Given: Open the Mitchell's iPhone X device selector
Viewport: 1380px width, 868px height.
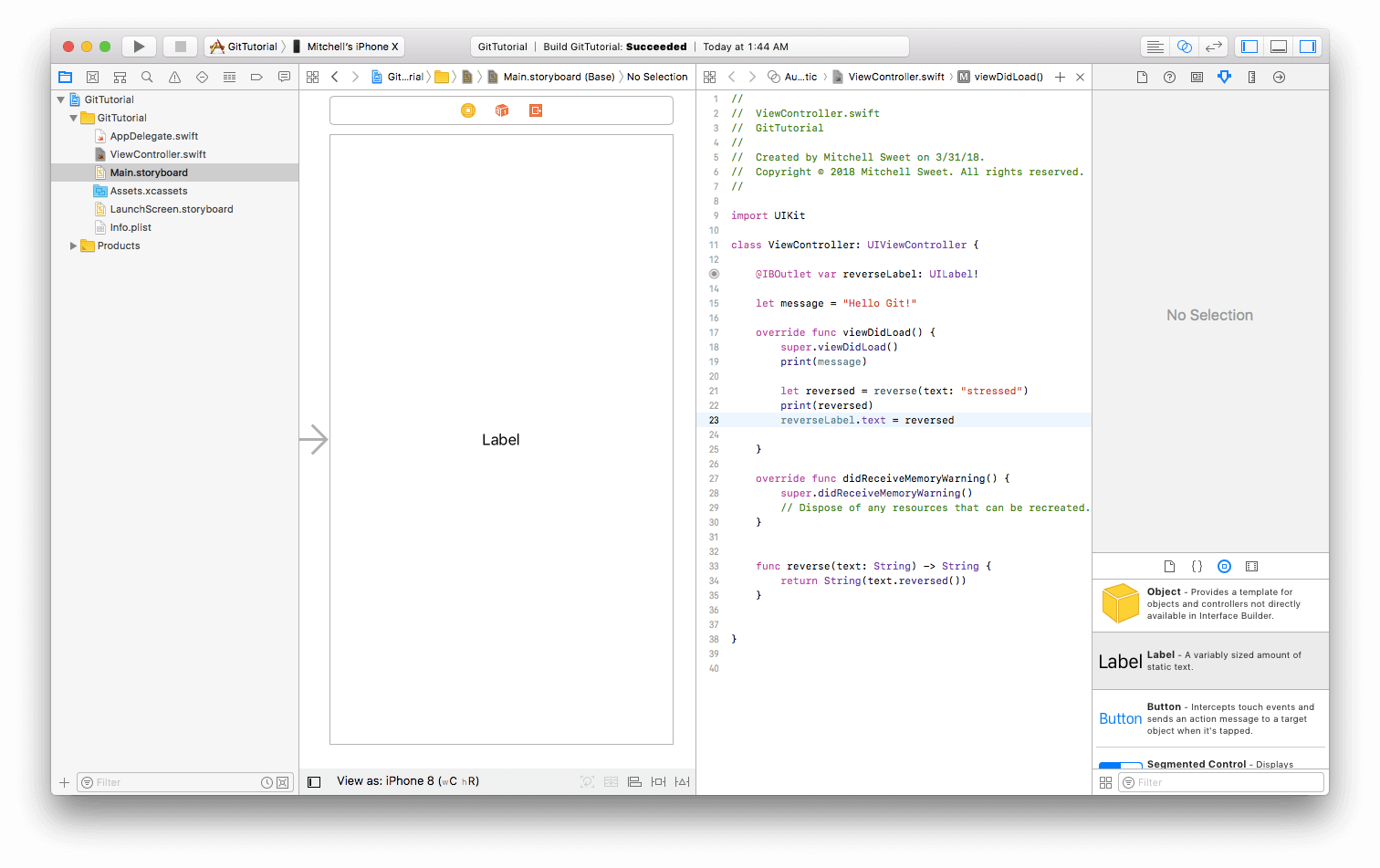Looking at the screenshot, I should [x=351, y=47].
